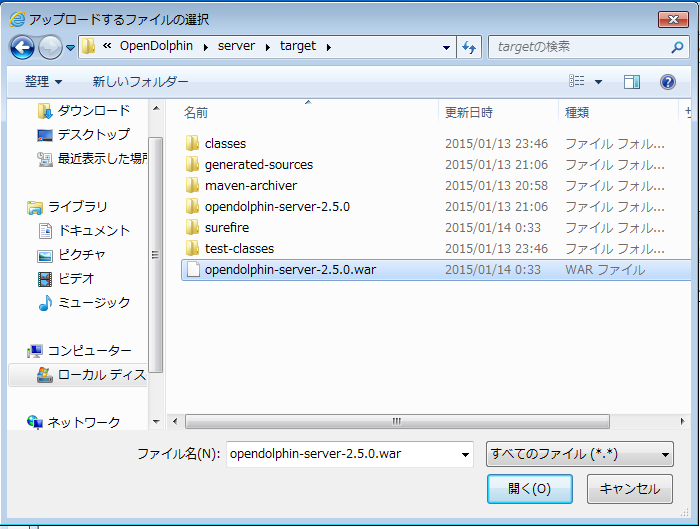700x529 pixels.
Task: Expand the arrow after target breadcrumb
Action: (329, 47)
